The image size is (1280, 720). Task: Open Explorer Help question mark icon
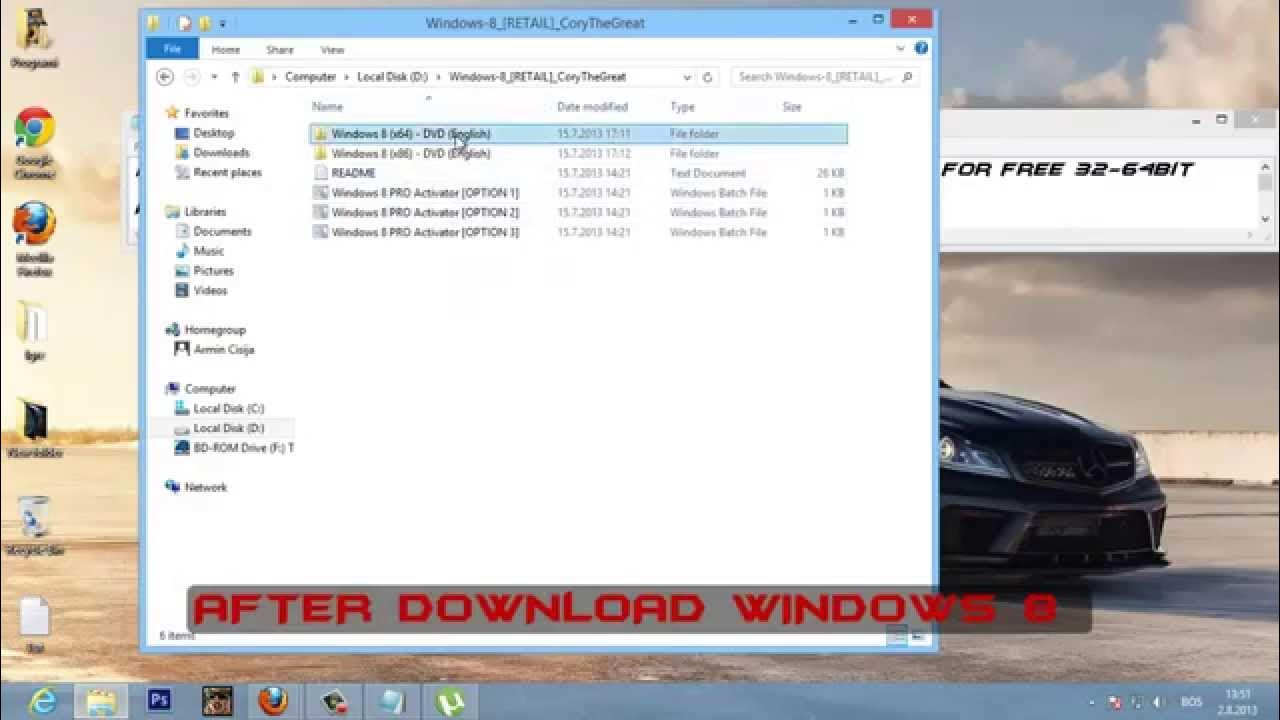(x=921, y=48)
